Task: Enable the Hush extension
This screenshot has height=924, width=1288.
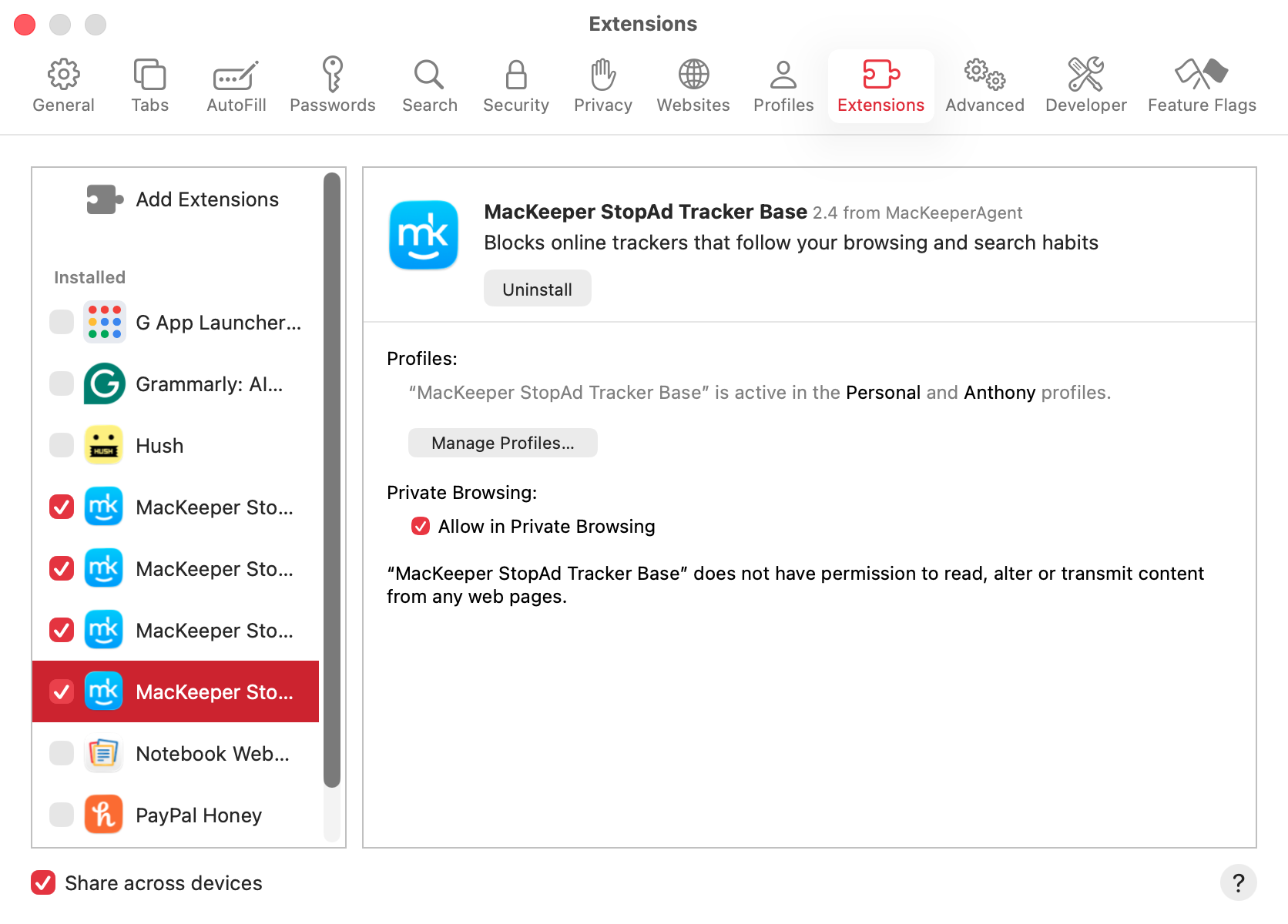Action: [61, 445]
